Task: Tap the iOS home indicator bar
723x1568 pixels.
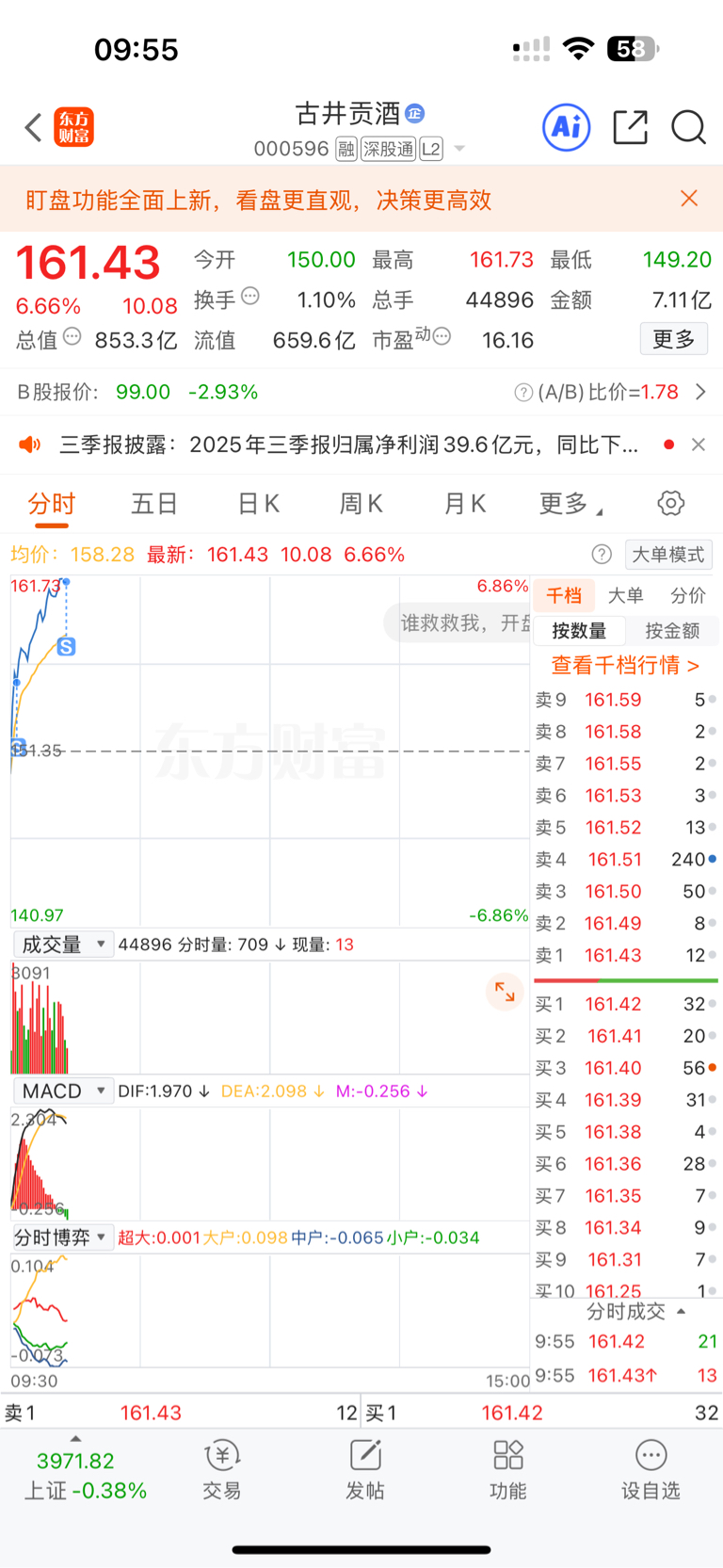Action: (361, 1549)
